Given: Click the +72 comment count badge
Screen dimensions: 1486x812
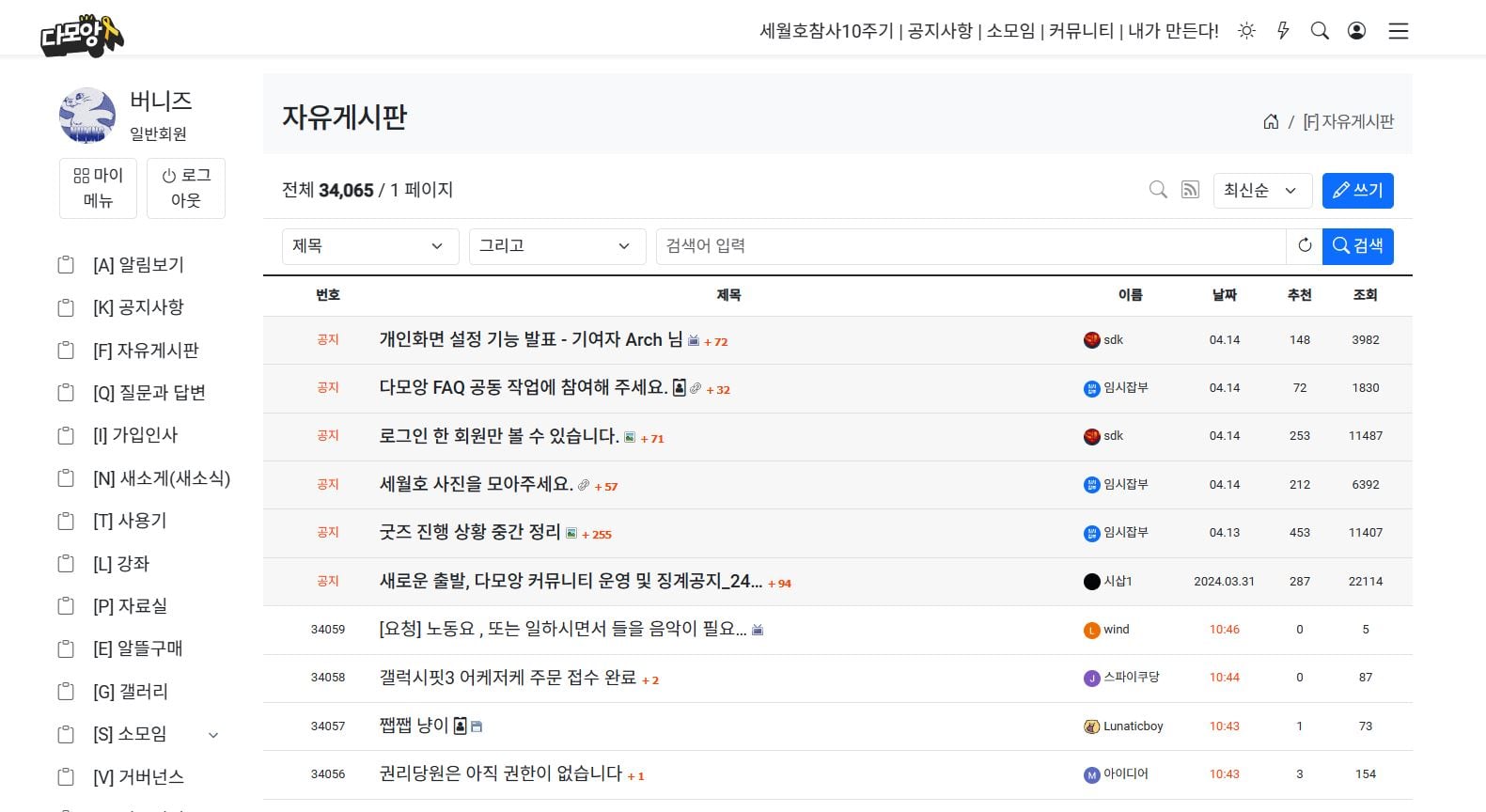Looking at the screenshot, I should [x=716, y=342].
